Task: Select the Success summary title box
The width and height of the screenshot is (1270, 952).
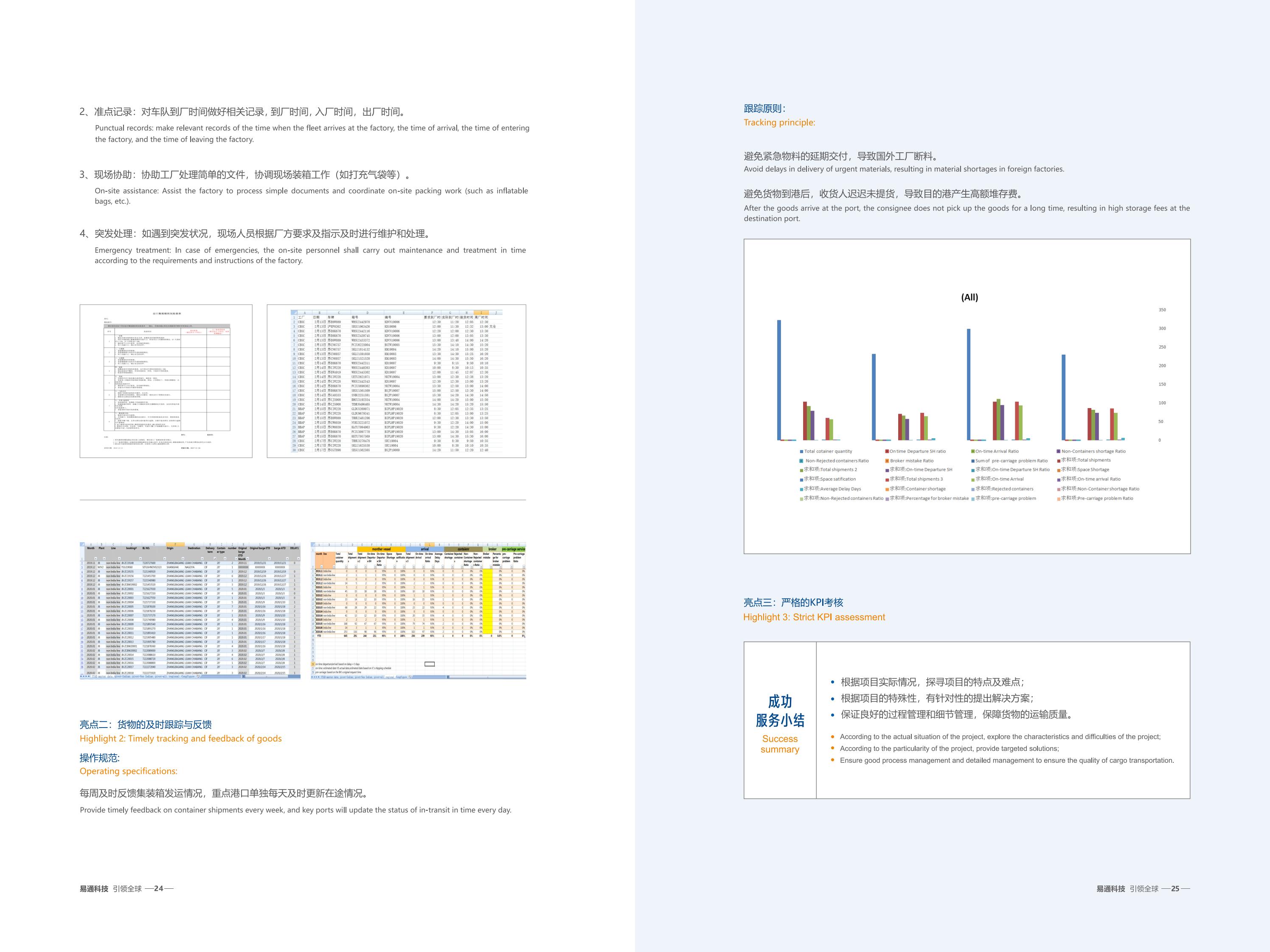Action: tap(780, 720)
